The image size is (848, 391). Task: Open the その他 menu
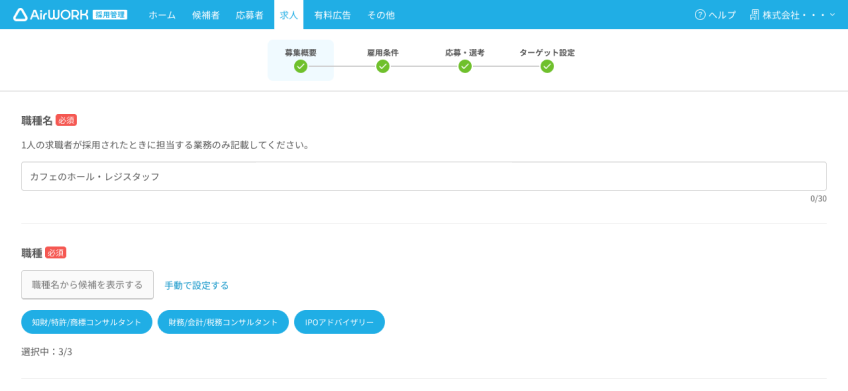coord(381,15)
